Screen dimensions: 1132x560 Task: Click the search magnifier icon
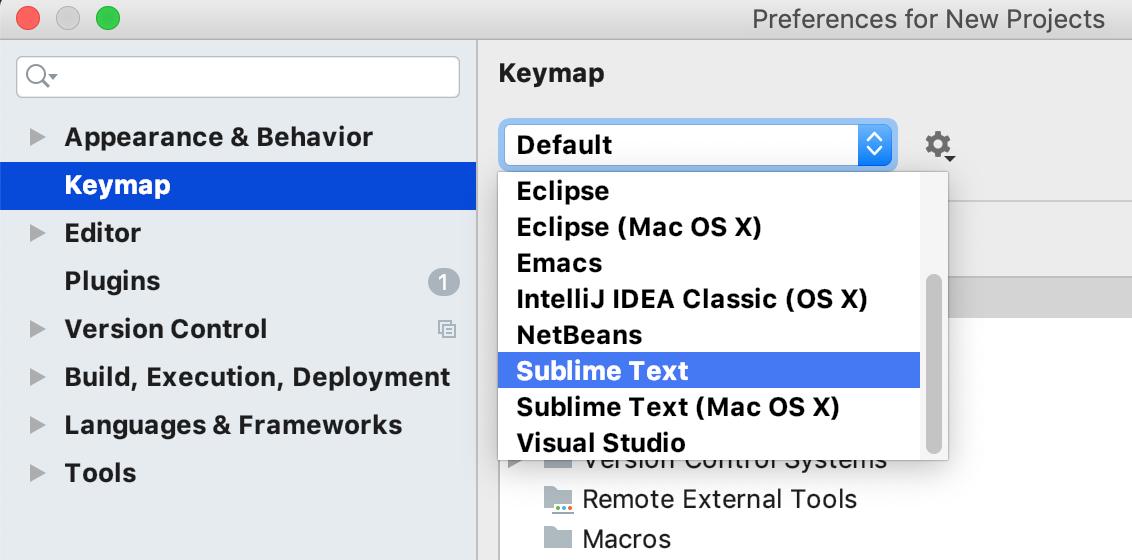click(x=40, y=76)
